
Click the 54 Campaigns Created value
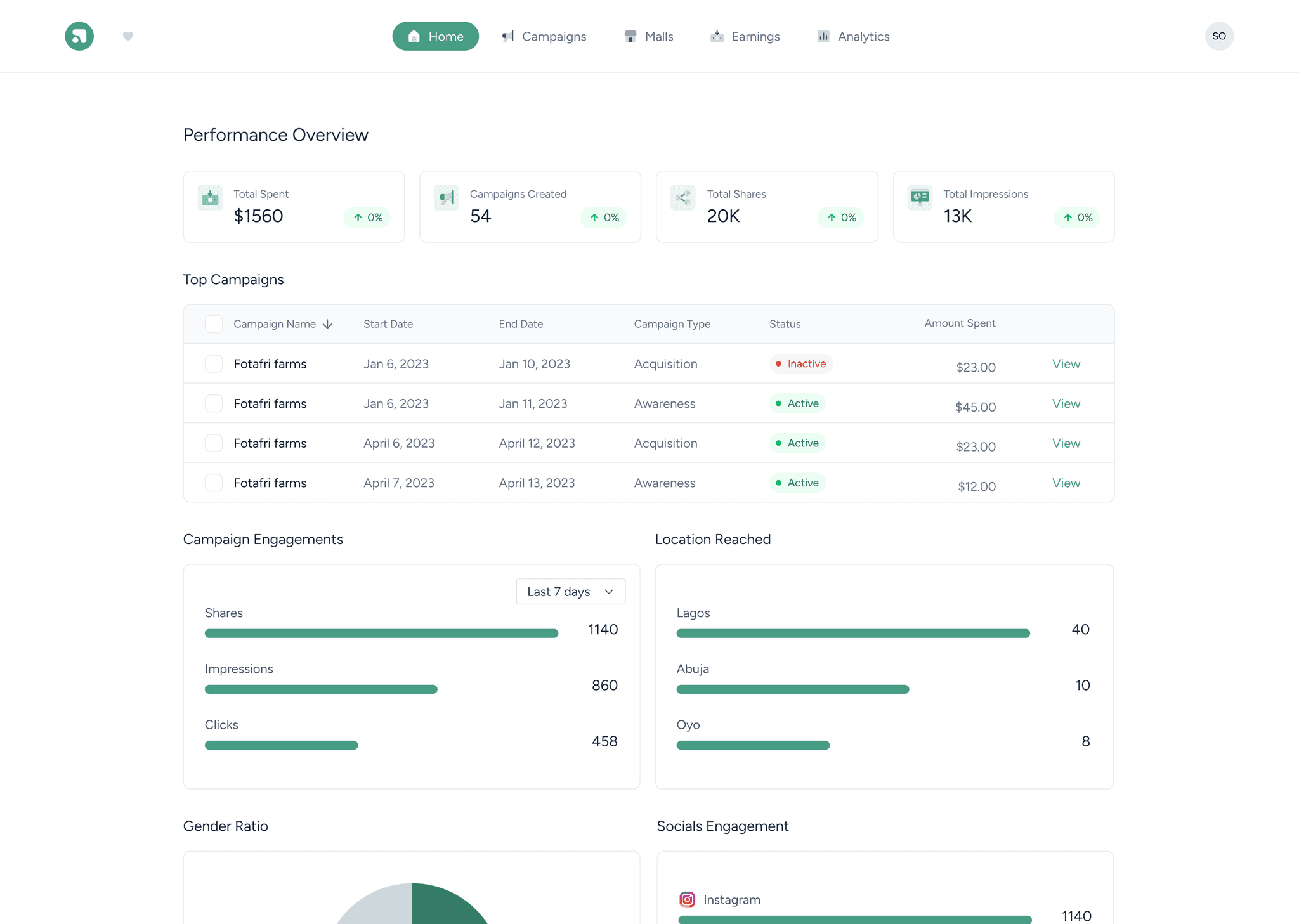480,216
